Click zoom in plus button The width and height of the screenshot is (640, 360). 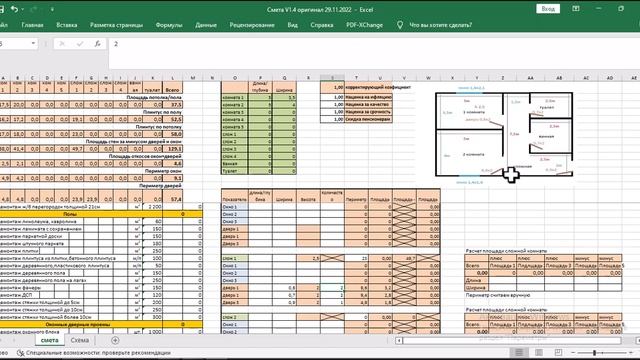[x=631, y=353]
